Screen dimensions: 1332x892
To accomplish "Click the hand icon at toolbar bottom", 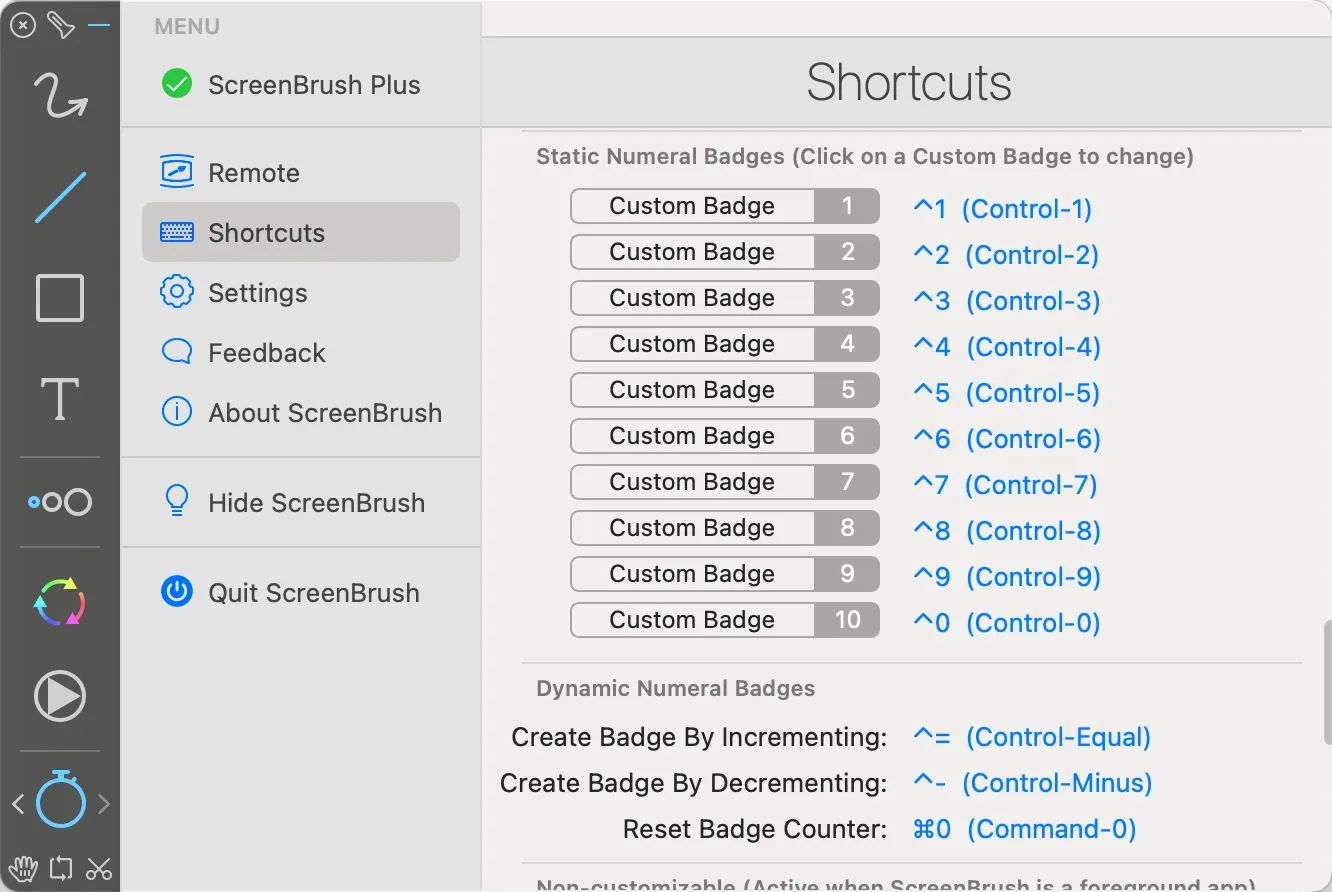I will [x=22, y=867].
